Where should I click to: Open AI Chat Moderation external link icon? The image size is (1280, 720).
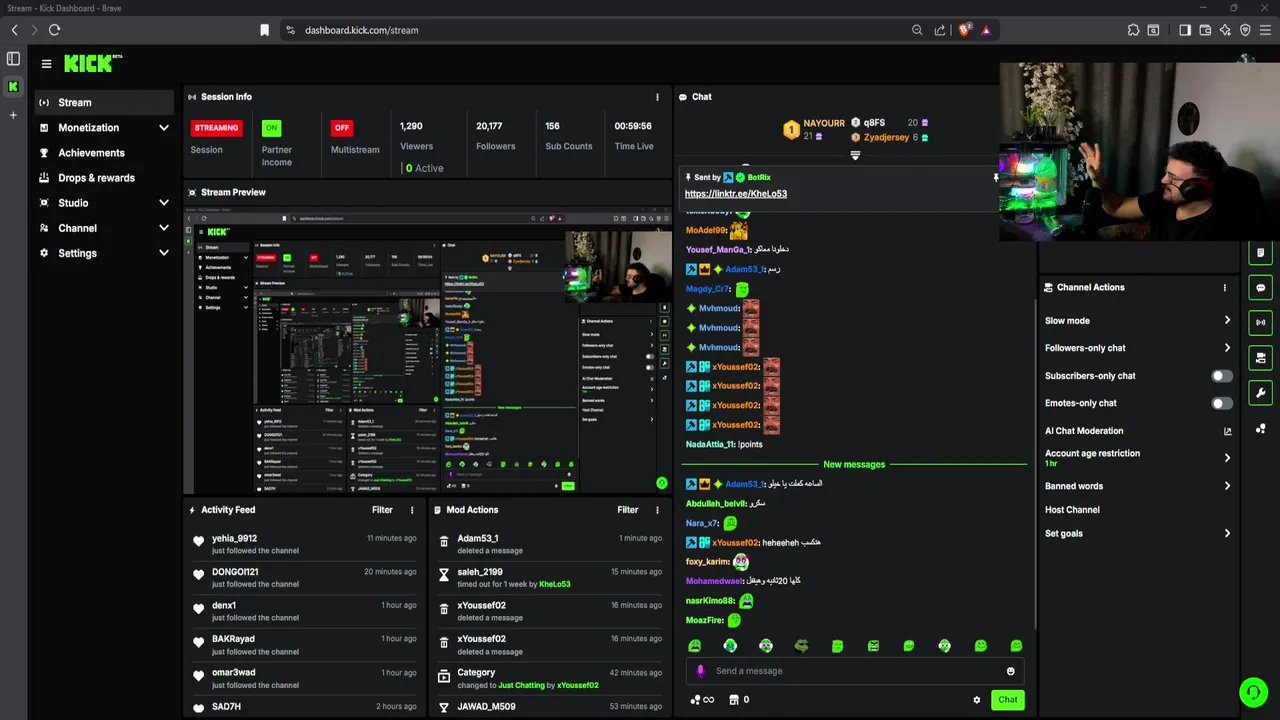click(1227, 431)
